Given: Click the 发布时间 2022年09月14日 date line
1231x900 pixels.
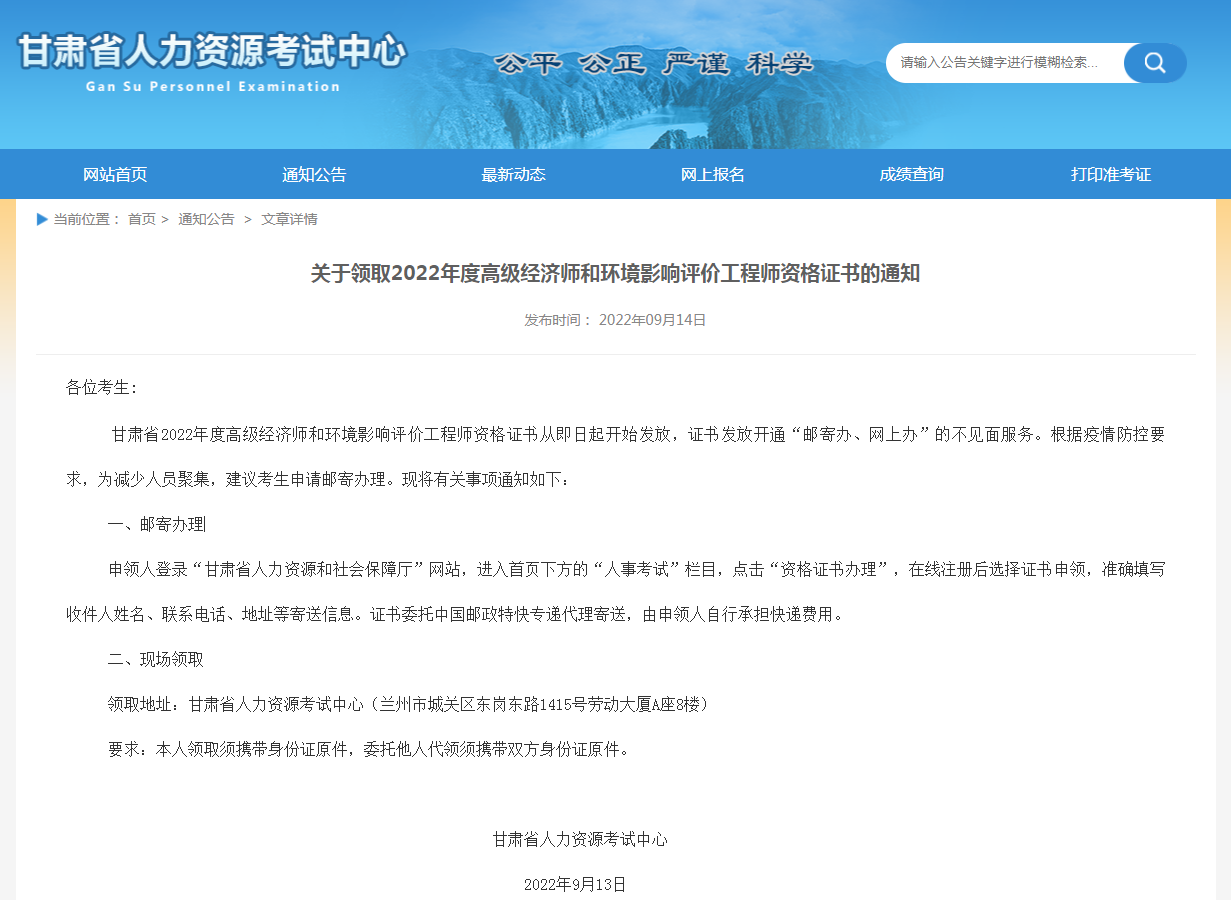Looking at the screenshot, I should (x=615, y=320).
